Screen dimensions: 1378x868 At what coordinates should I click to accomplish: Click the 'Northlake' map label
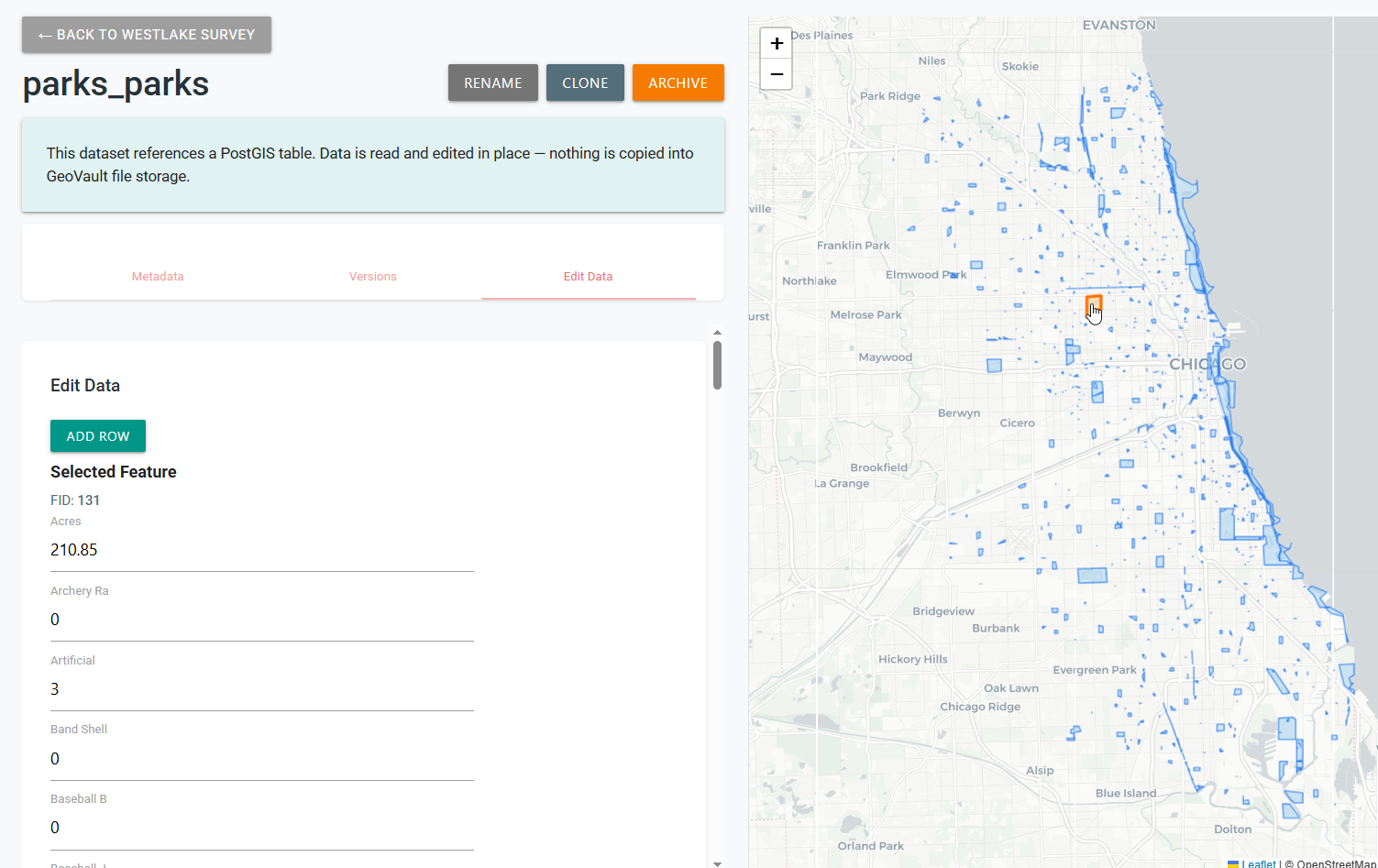pos(810,281)
